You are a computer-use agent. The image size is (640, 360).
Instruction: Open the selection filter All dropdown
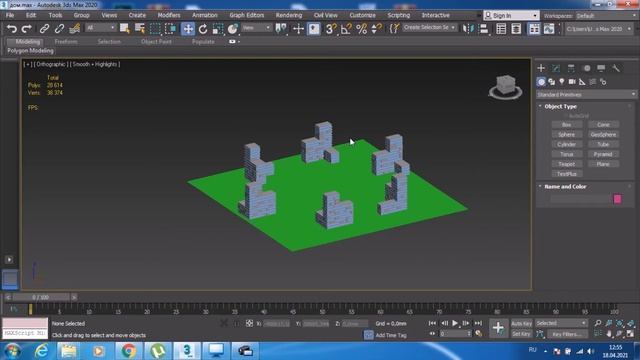[x=100, y=28]
